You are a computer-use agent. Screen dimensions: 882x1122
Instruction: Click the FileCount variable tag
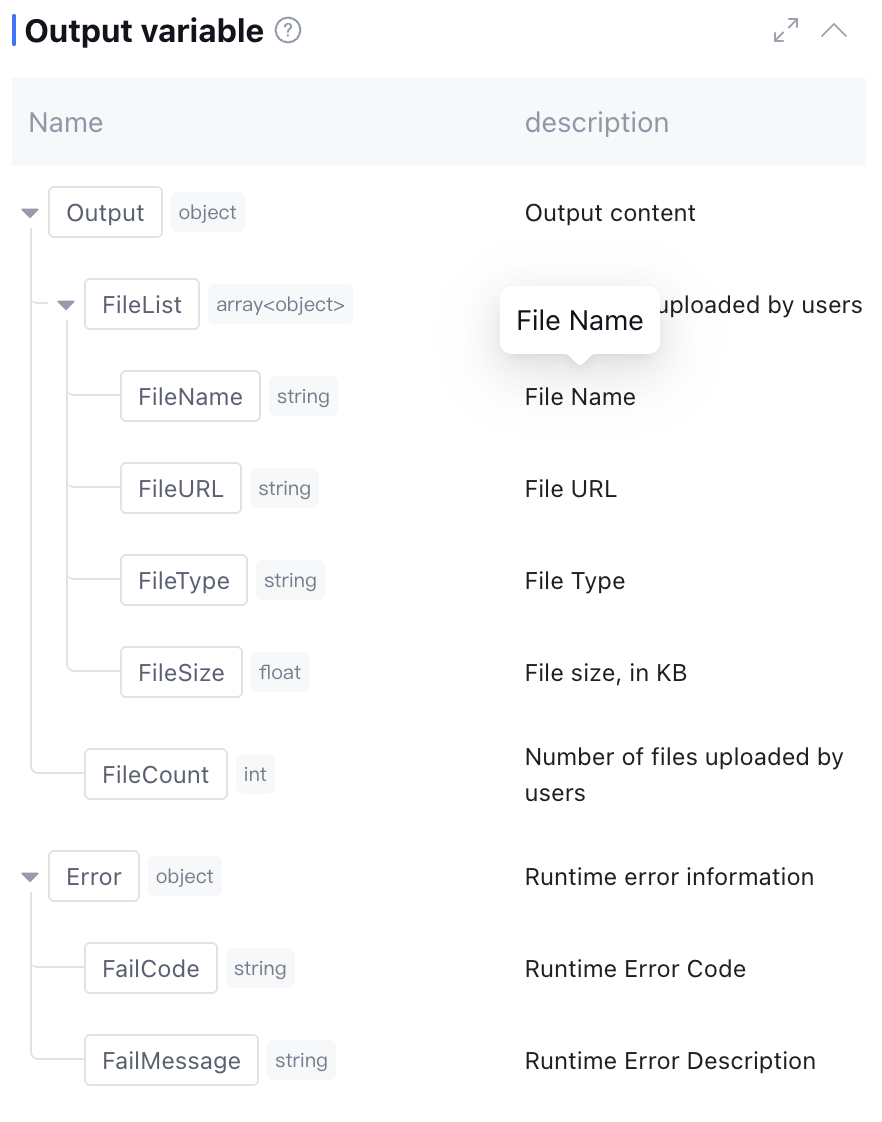[x=156, y=775]
